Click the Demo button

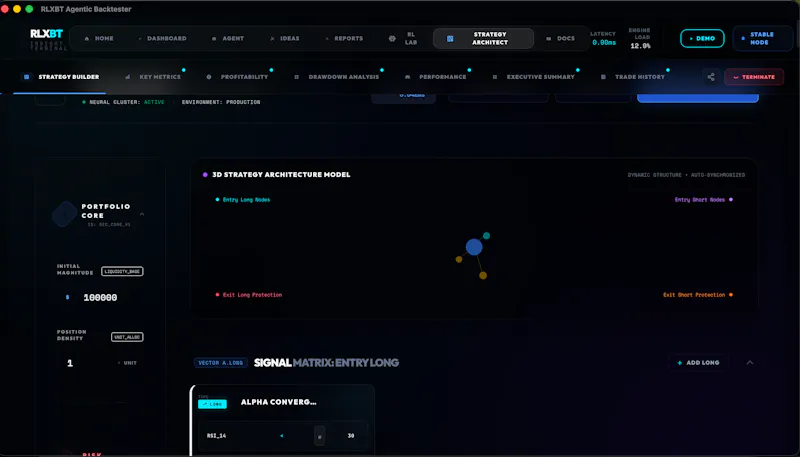coord(702,38)
